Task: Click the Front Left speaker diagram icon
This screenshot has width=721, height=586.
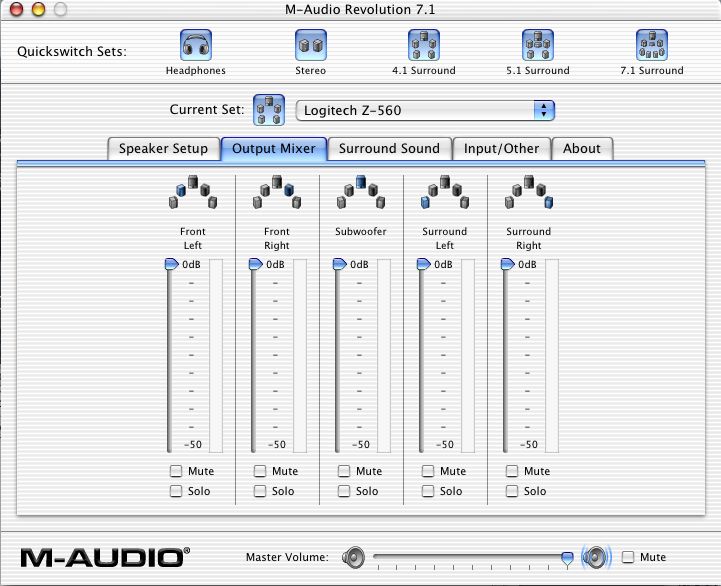Action: (x=193, y=192)
